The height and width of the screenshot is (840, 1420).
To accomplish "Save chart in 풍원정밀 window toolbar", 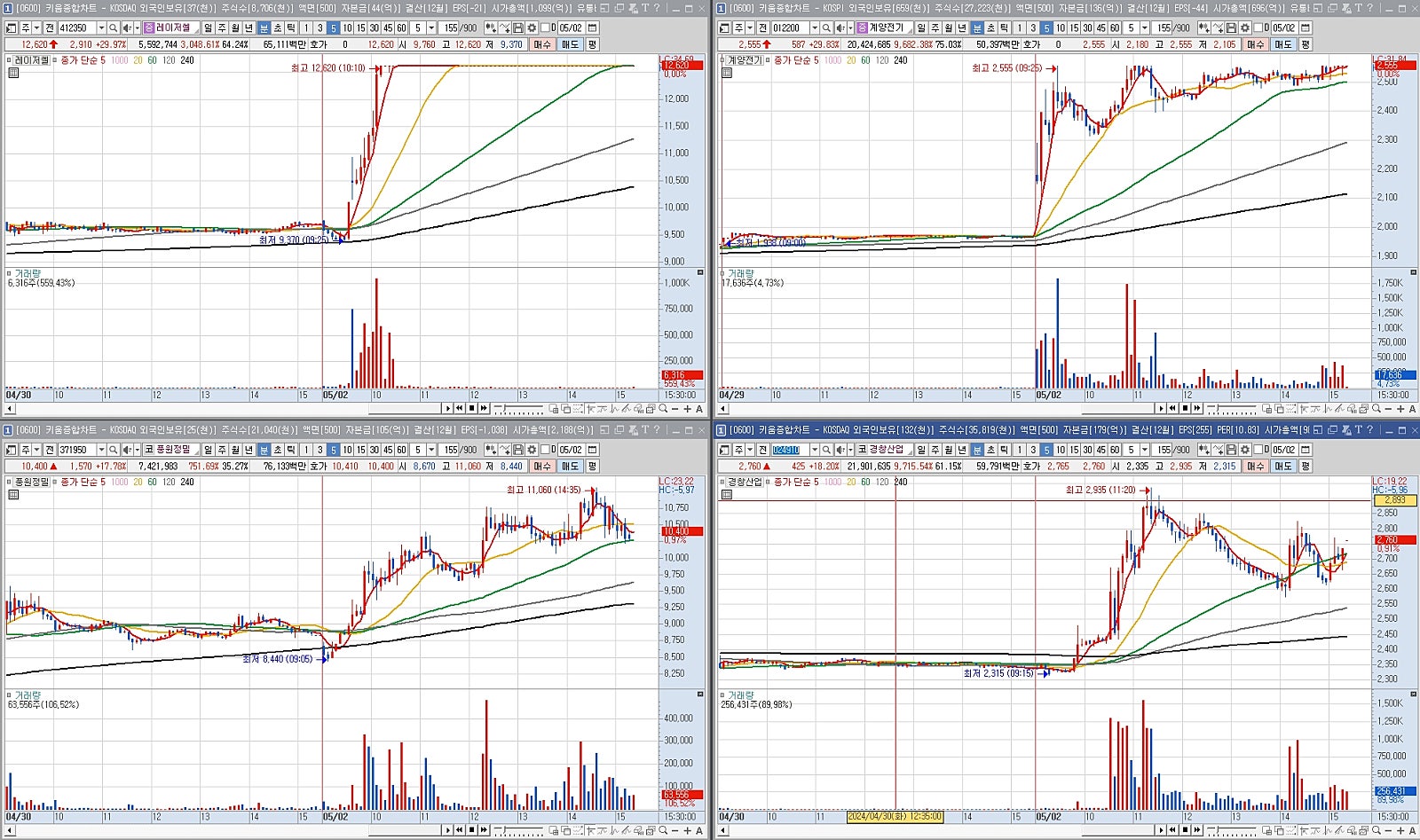I will click(517, 450).
